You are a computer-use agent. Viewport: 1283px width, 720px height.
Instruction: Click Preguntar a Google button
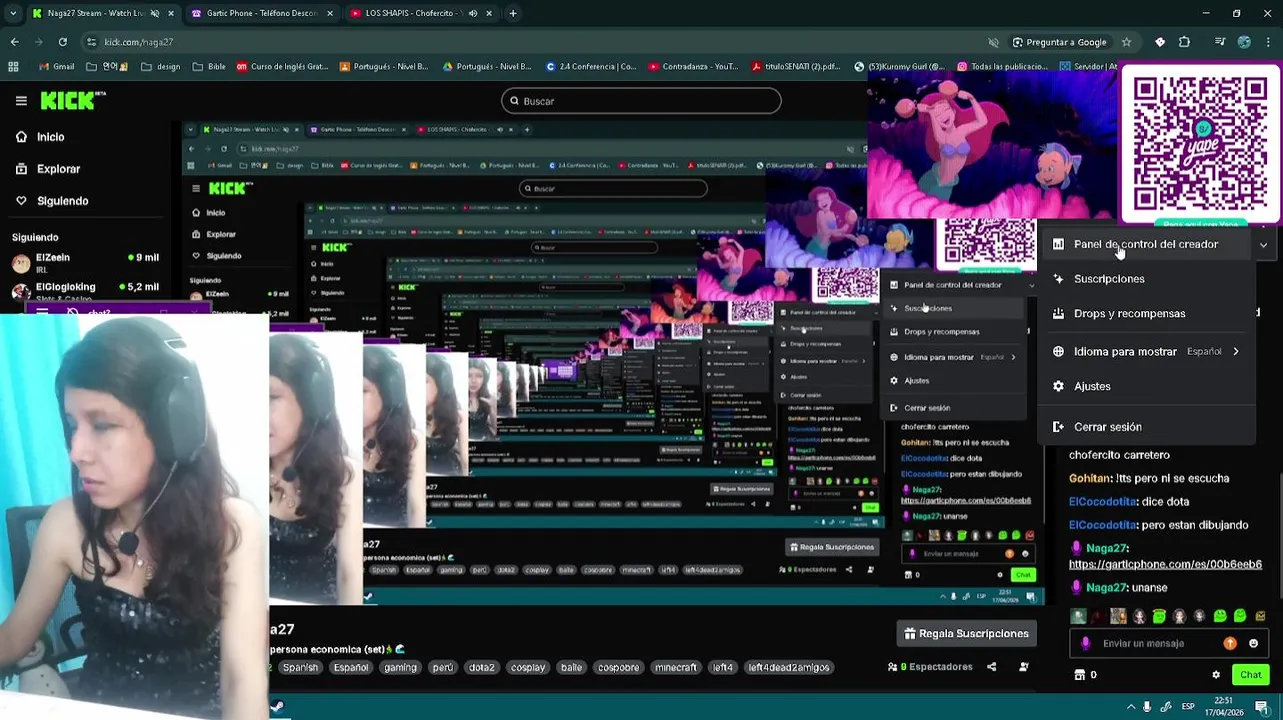click(1059, 42)
